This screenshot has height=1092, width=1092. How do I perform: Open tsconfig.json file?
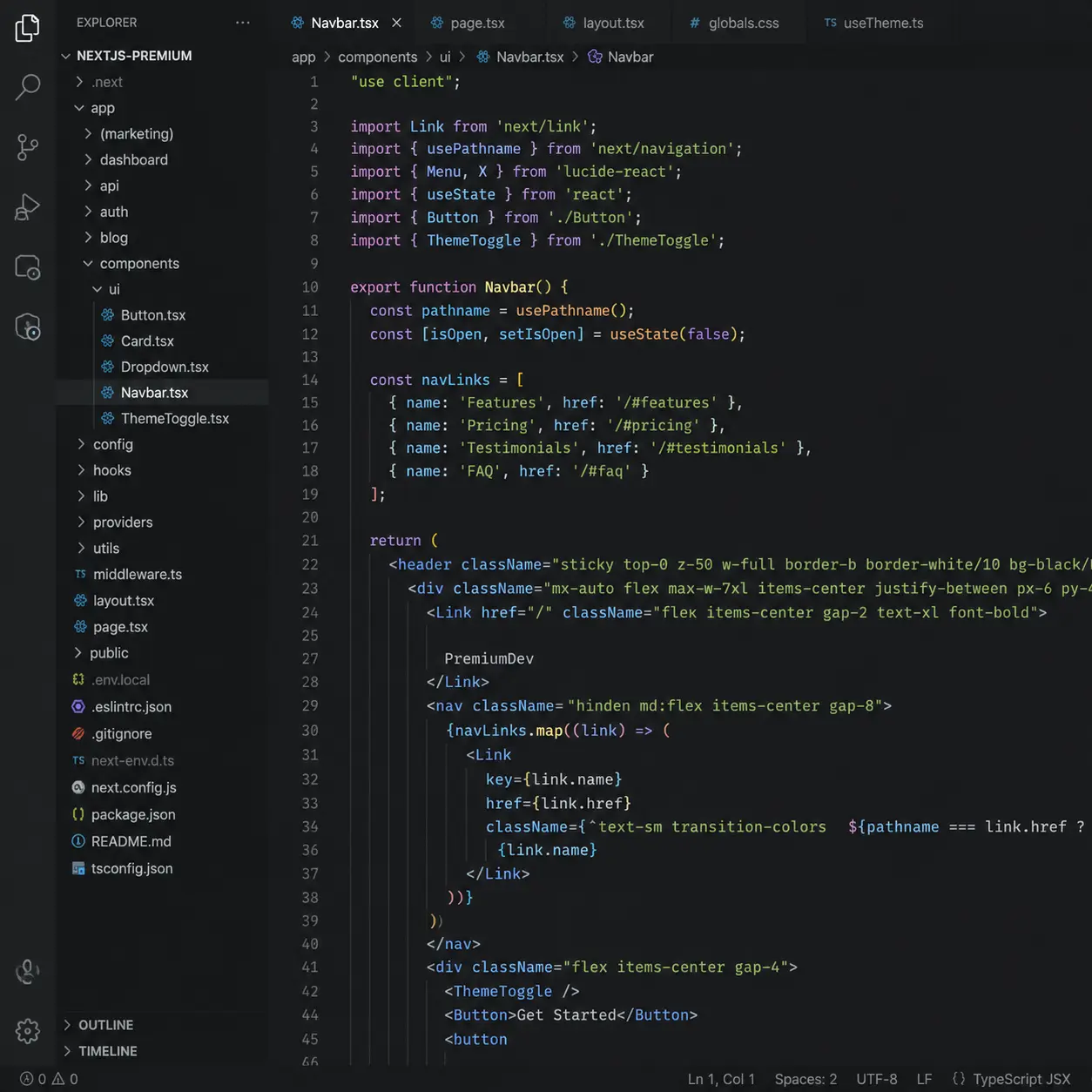click(131, 869)
